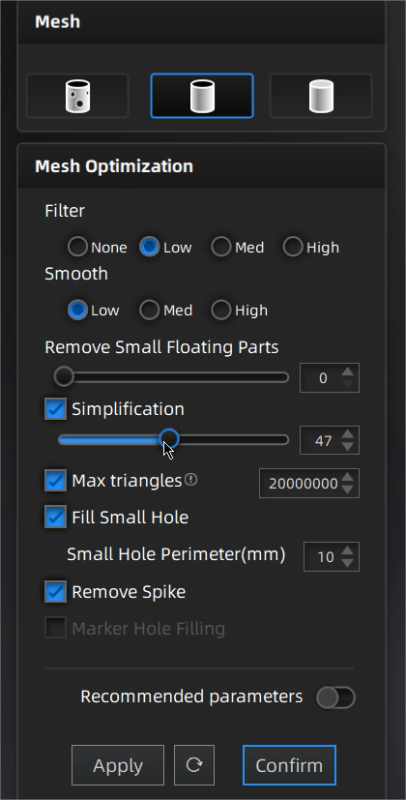Enable the Recommended parameters switch

(336, 697)
